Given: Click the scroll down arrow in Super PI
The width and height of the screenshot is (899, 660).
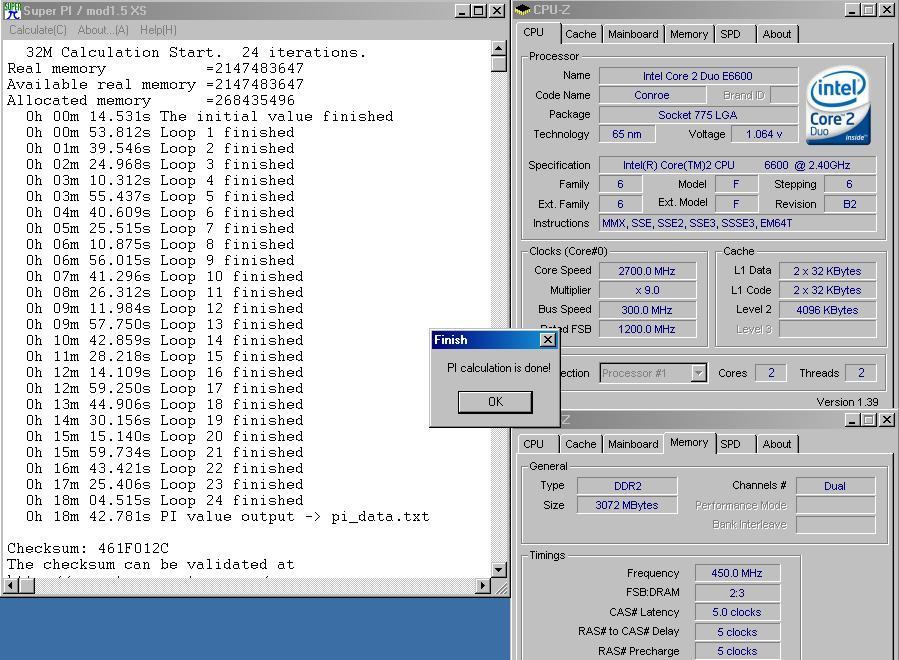Looking at the screenshot, I should (x=498, y=570).
